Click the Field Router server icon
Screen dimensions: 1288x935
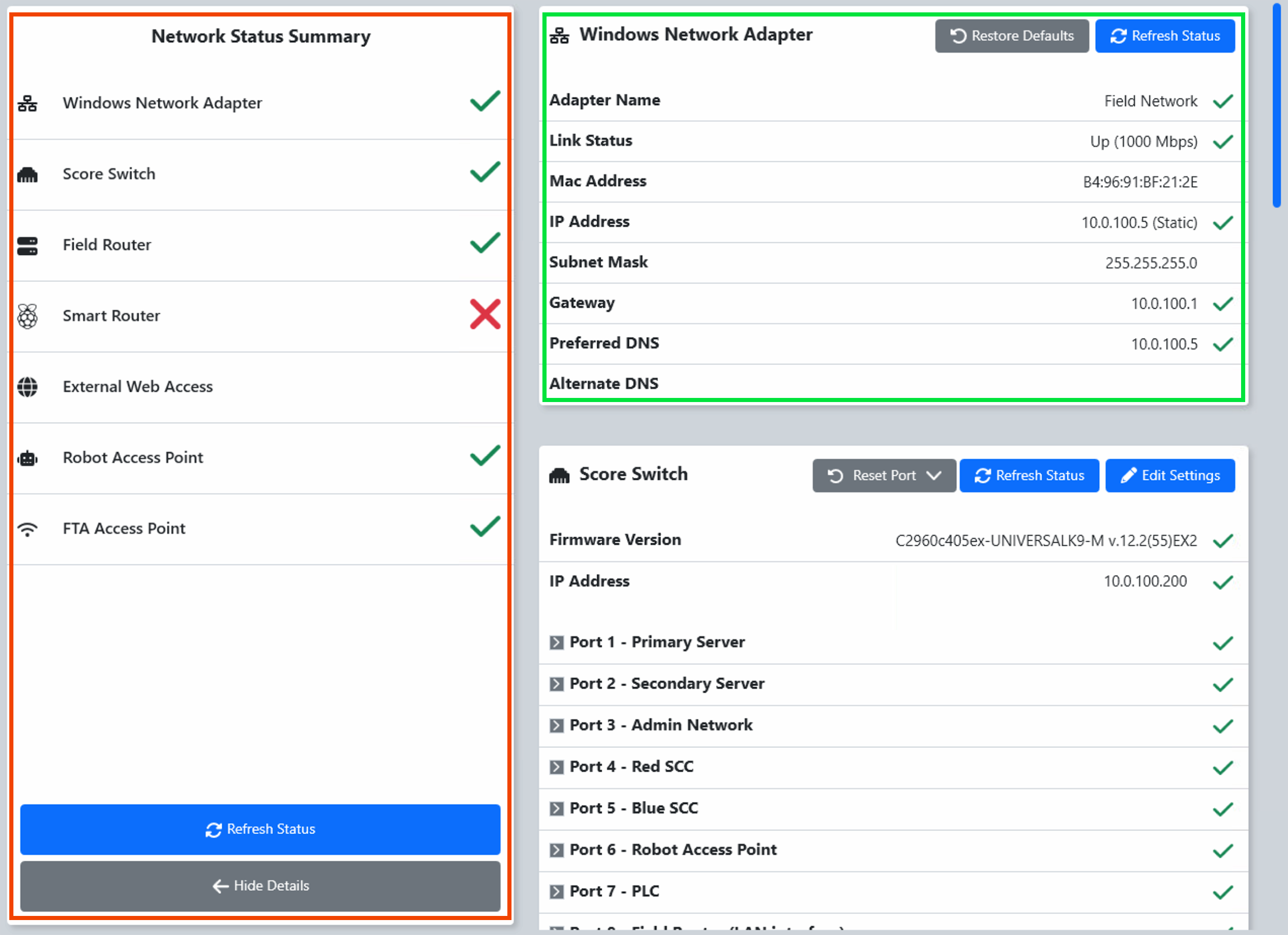tap(27, 246)
